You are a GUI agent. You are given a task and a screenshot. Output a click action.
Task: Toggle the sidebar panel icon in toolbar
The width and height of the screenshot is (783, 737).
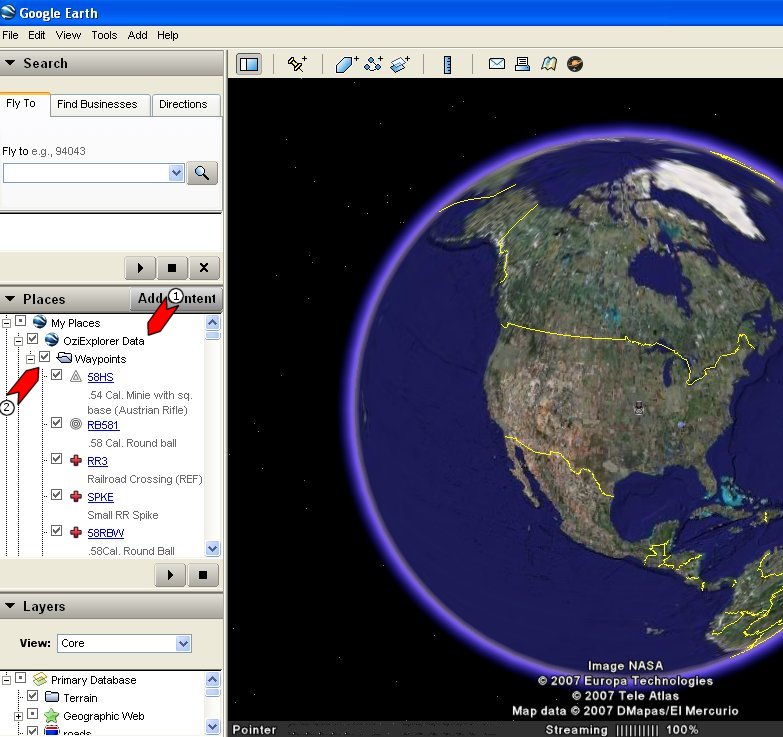249,64
